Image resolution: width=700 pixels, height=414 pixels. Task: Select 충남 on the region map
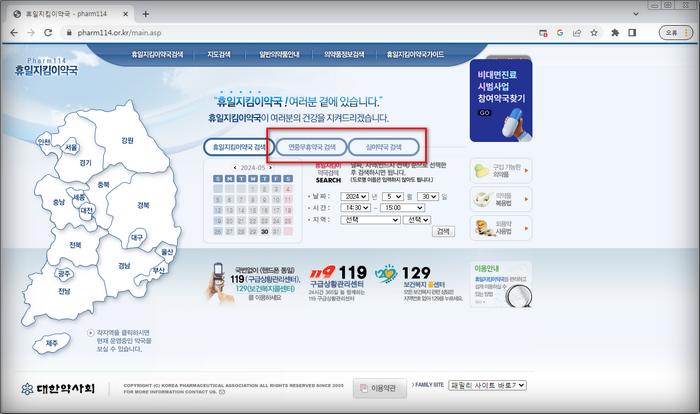(58, 202)
